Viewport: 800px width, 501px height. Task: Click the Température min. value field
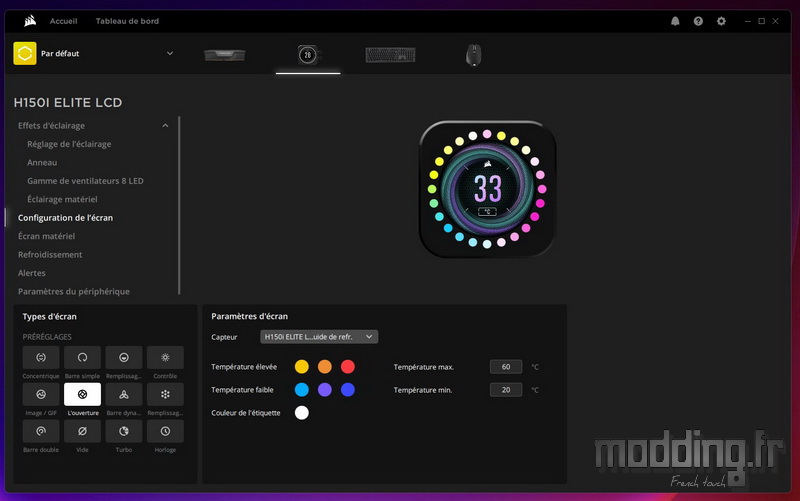(506, 389)
